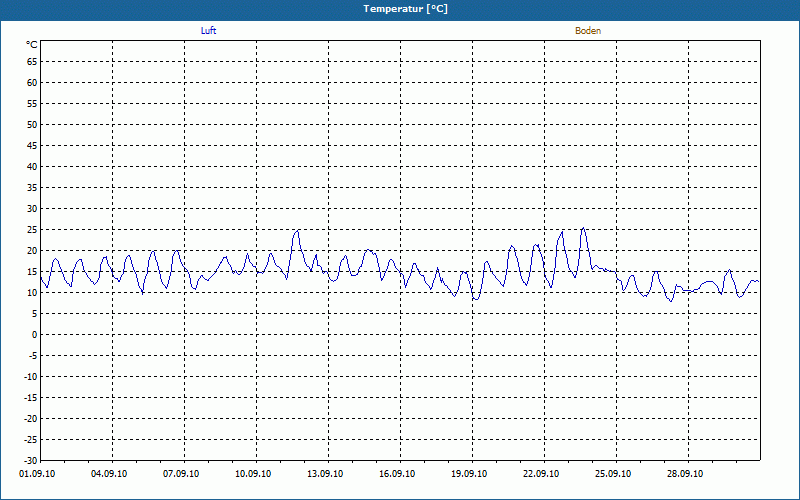Click the -15 y-axis value
Screen dimensions: 800x500
tap(31, 397)
